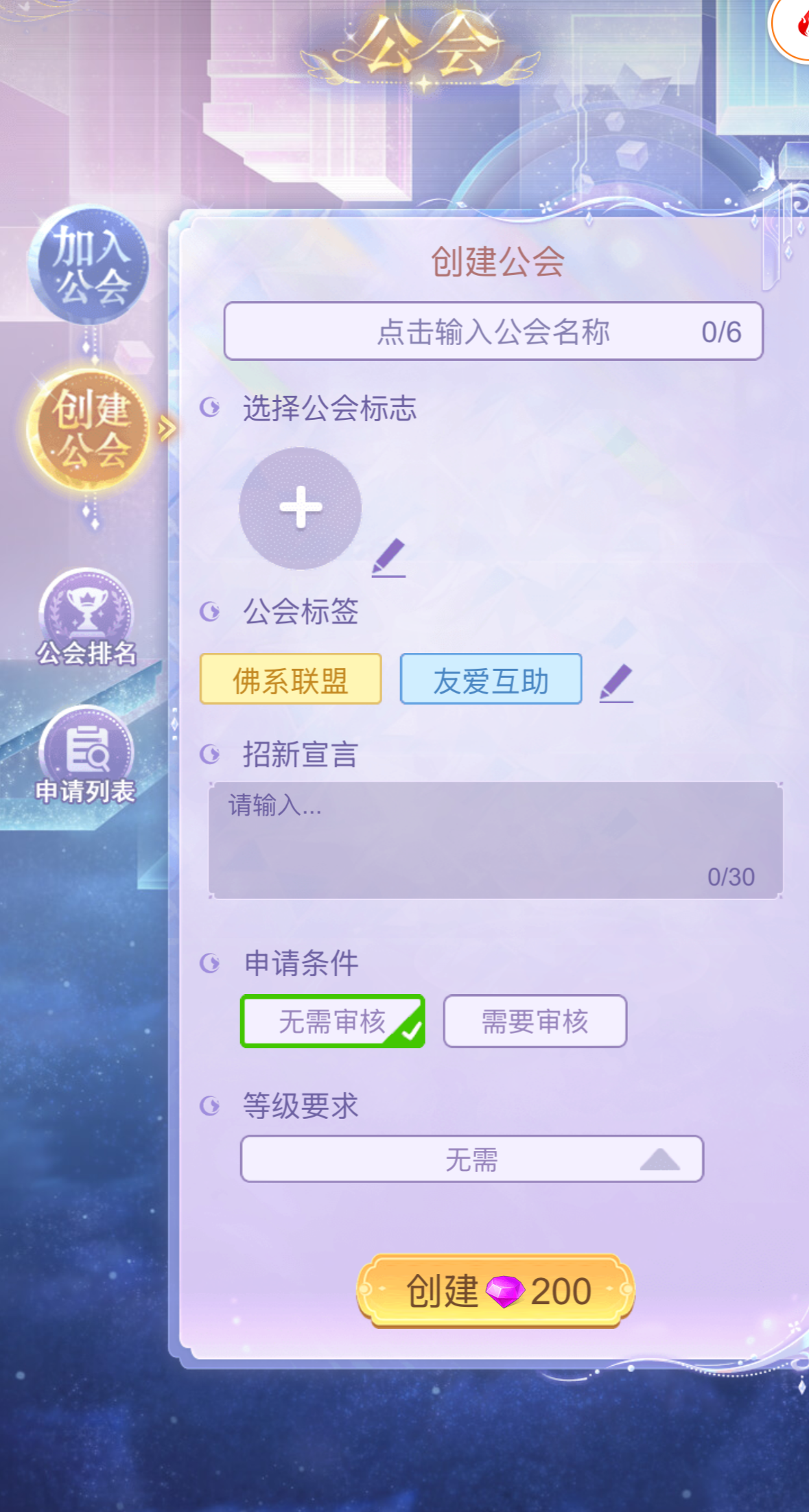This screenshot has height=1512, width=809.
Task: Click the 点击输入公会名称 name input field
Action: pos(493,331)
